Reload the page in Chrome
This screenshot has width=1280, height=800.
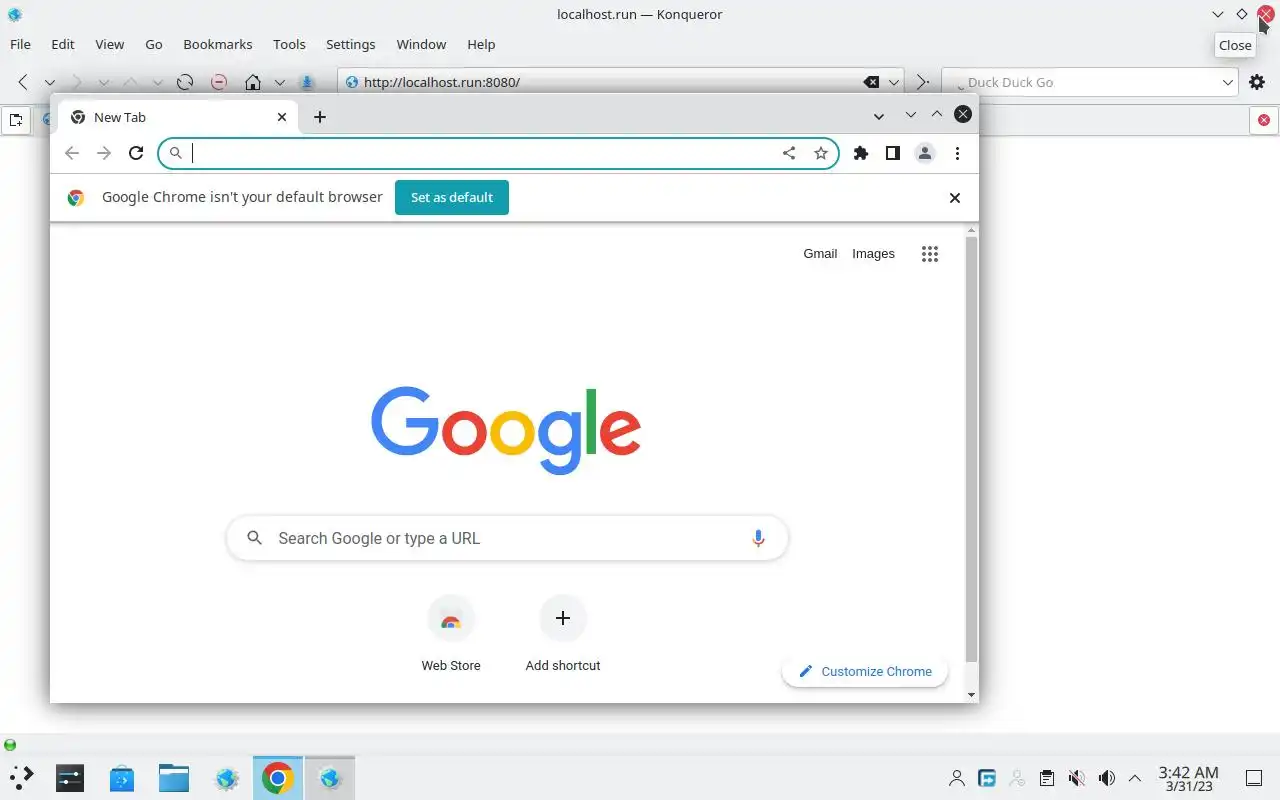(x=136, y=153)
